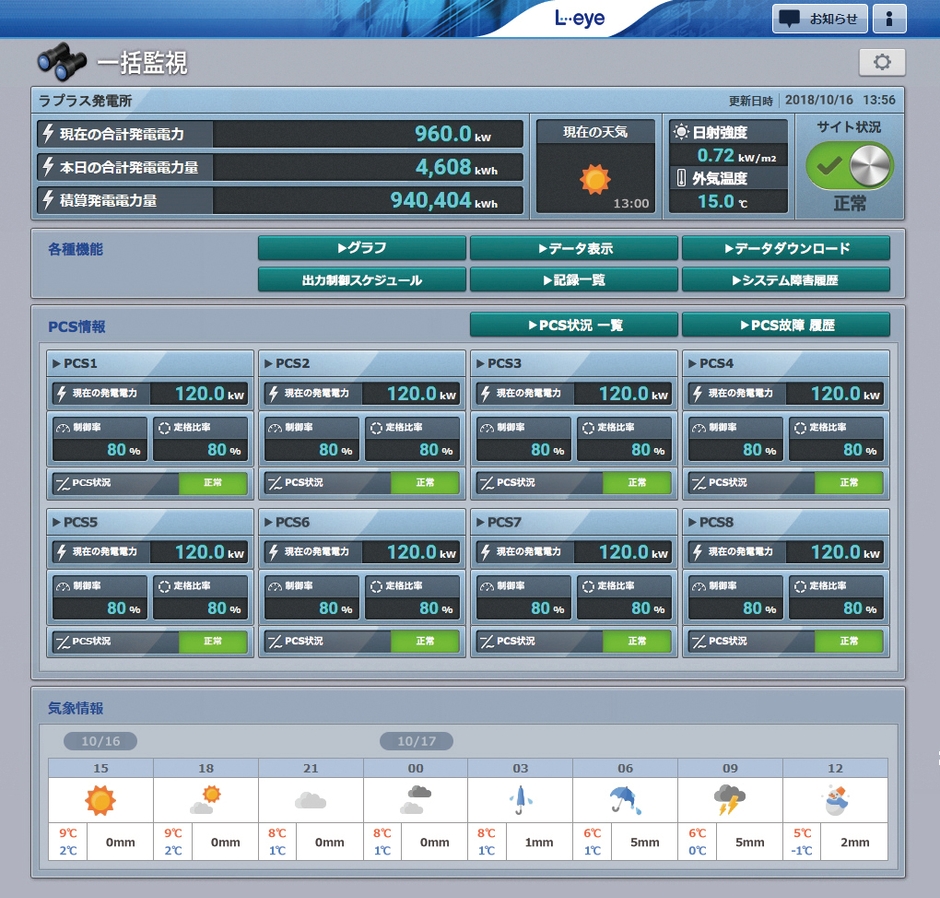940x898 pixels.
Task: Click the outdoor temperature thermometer icon
Action: tap(681, 179)
